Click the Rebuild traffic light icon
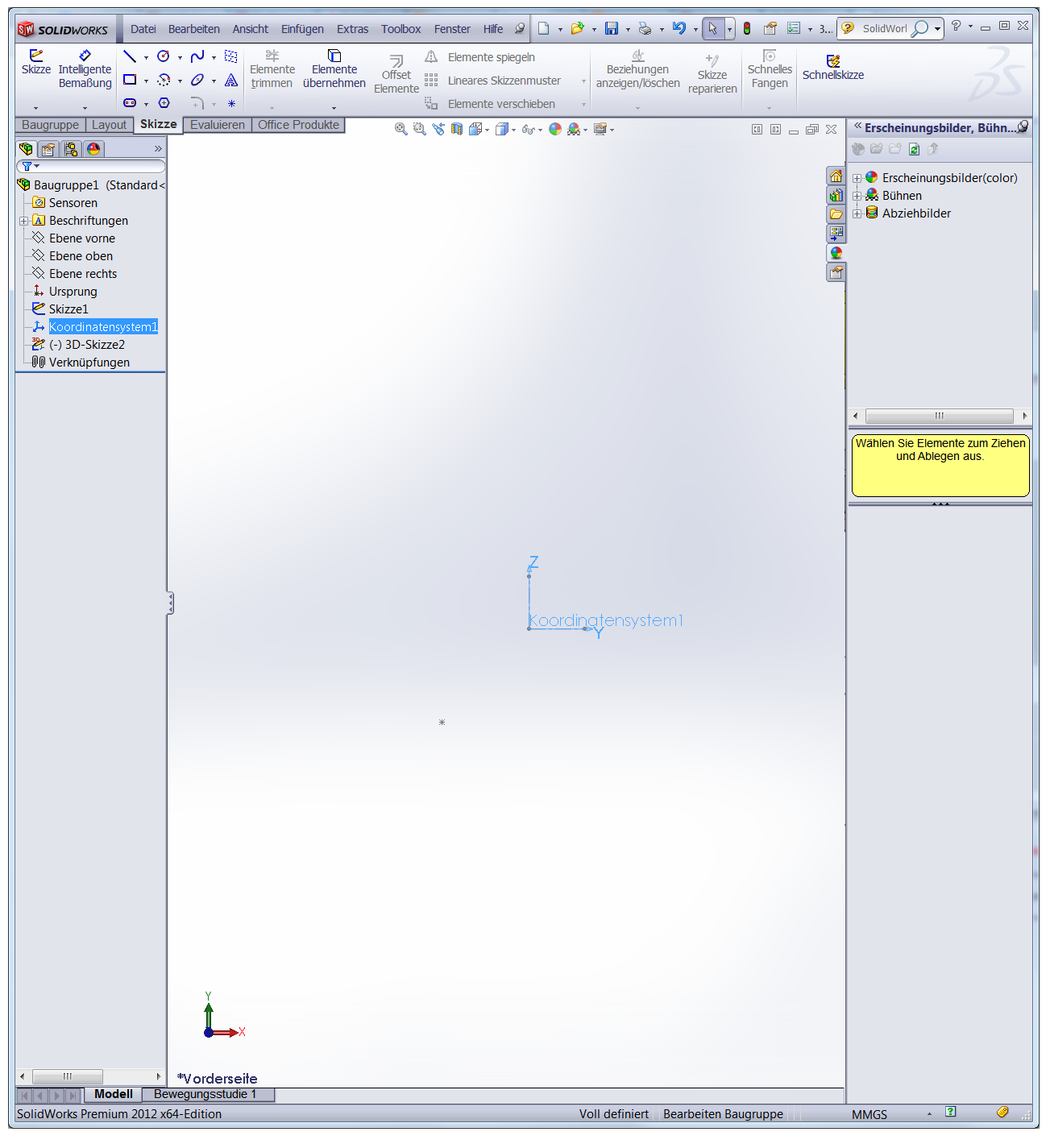Screen dimensions: 1050x1148 [747, 29]
